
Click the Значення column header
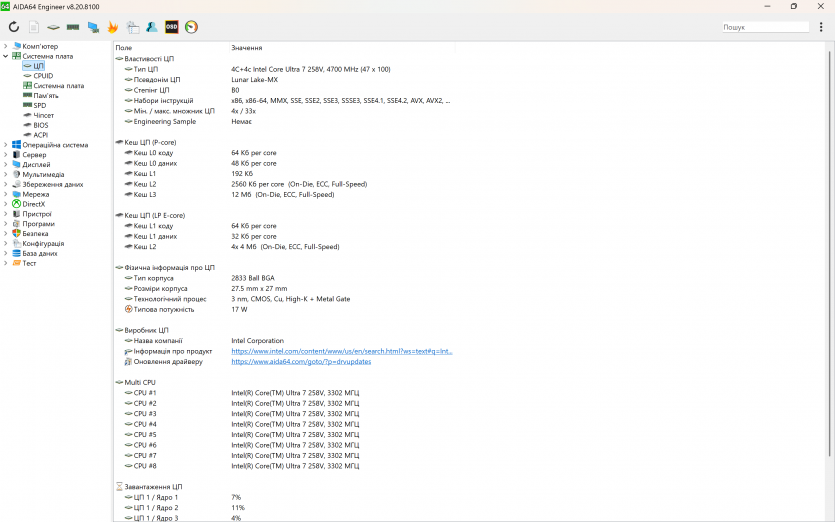pos(247,48)
